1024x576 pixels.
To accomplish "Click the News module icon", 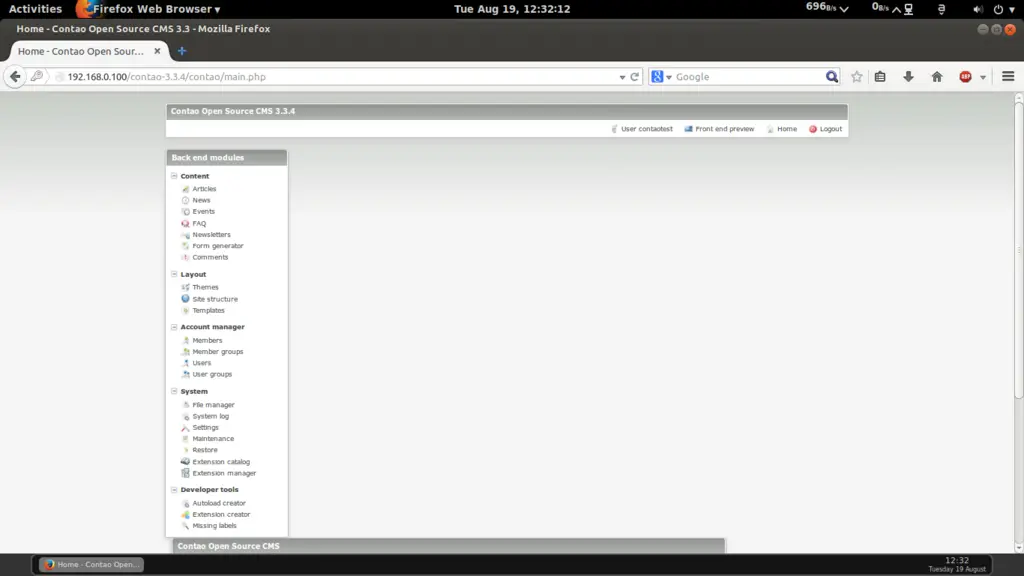I will click(x=185, y=200).
